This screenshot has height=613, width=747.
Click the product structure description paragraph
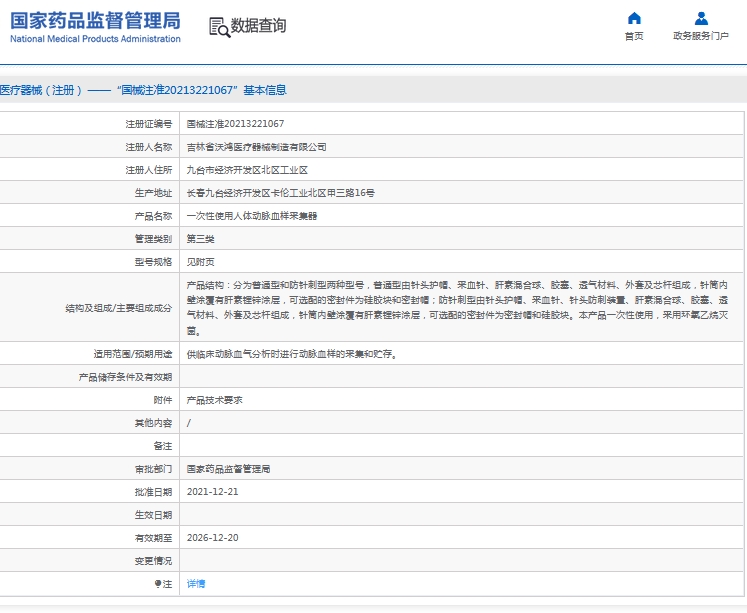click(x=457, y=308)
